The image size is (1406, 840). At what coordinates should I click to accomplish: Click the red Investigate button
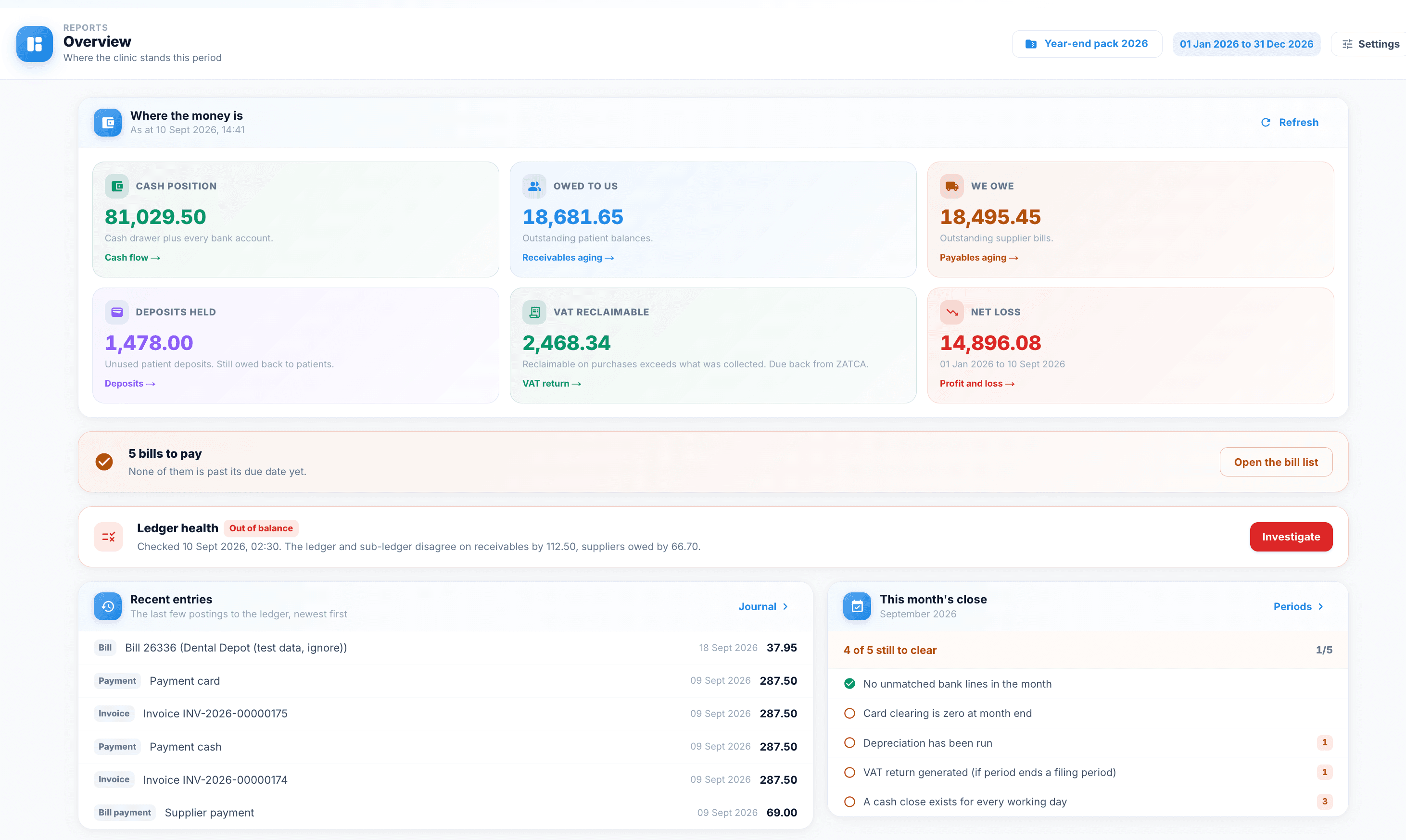pyautogui.click(x=1291, y=537)
